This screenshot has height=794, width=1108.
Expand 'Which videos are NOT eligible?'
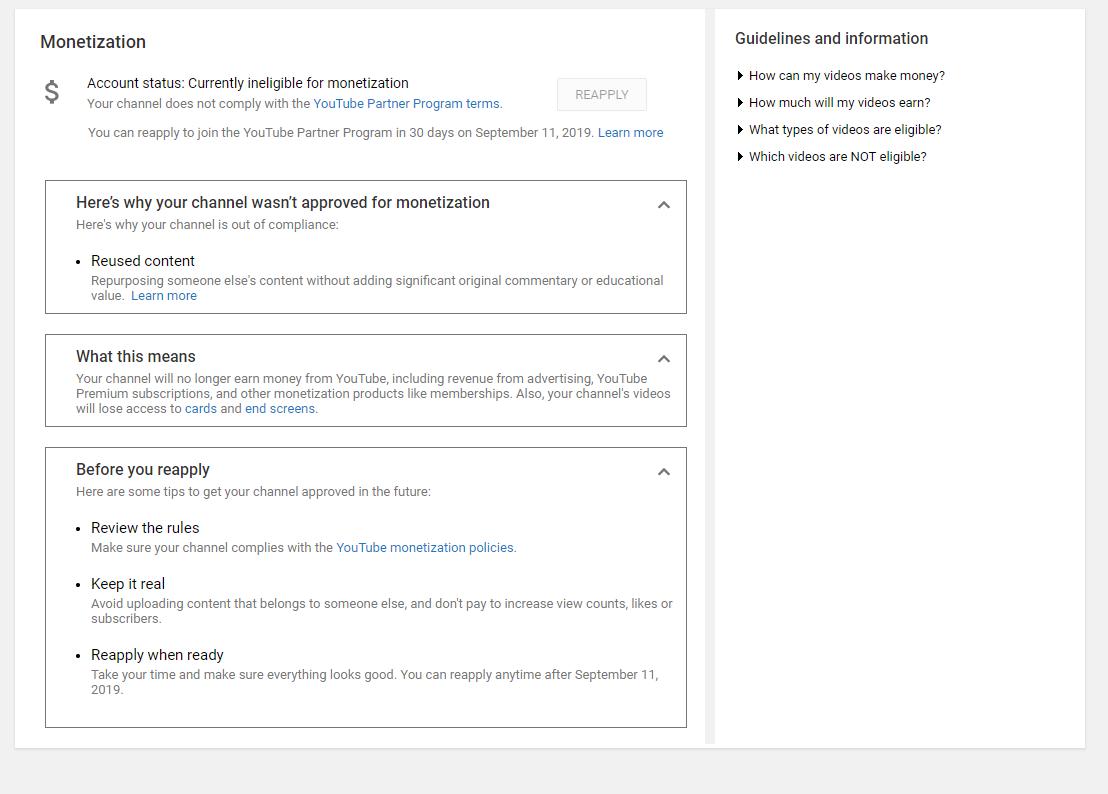tap(832, 156)
